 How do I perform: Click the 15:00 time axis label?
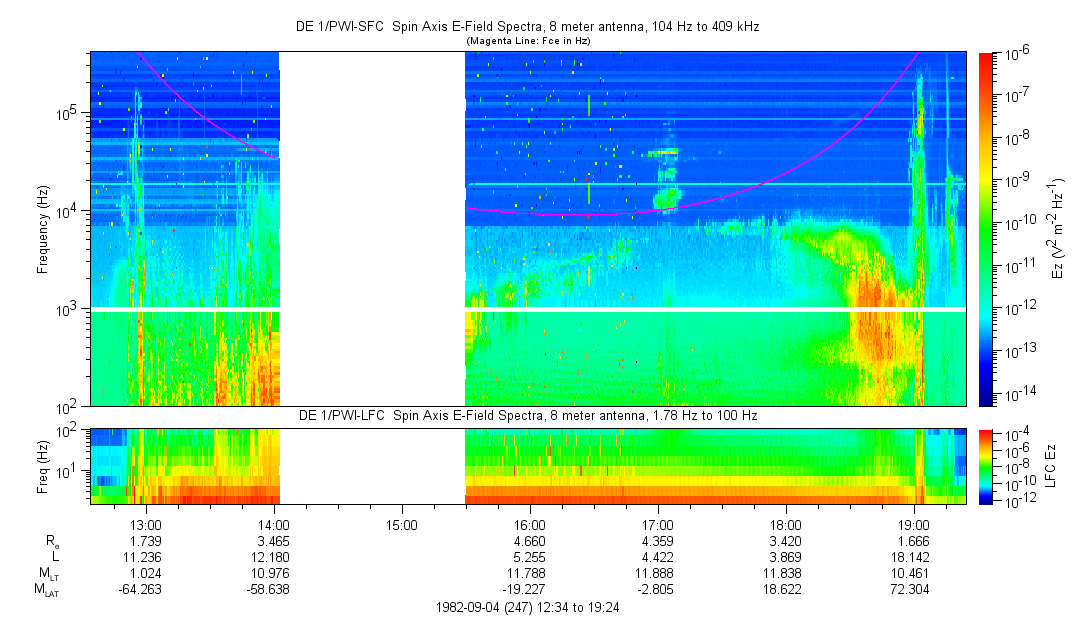(x=402, y=525)
